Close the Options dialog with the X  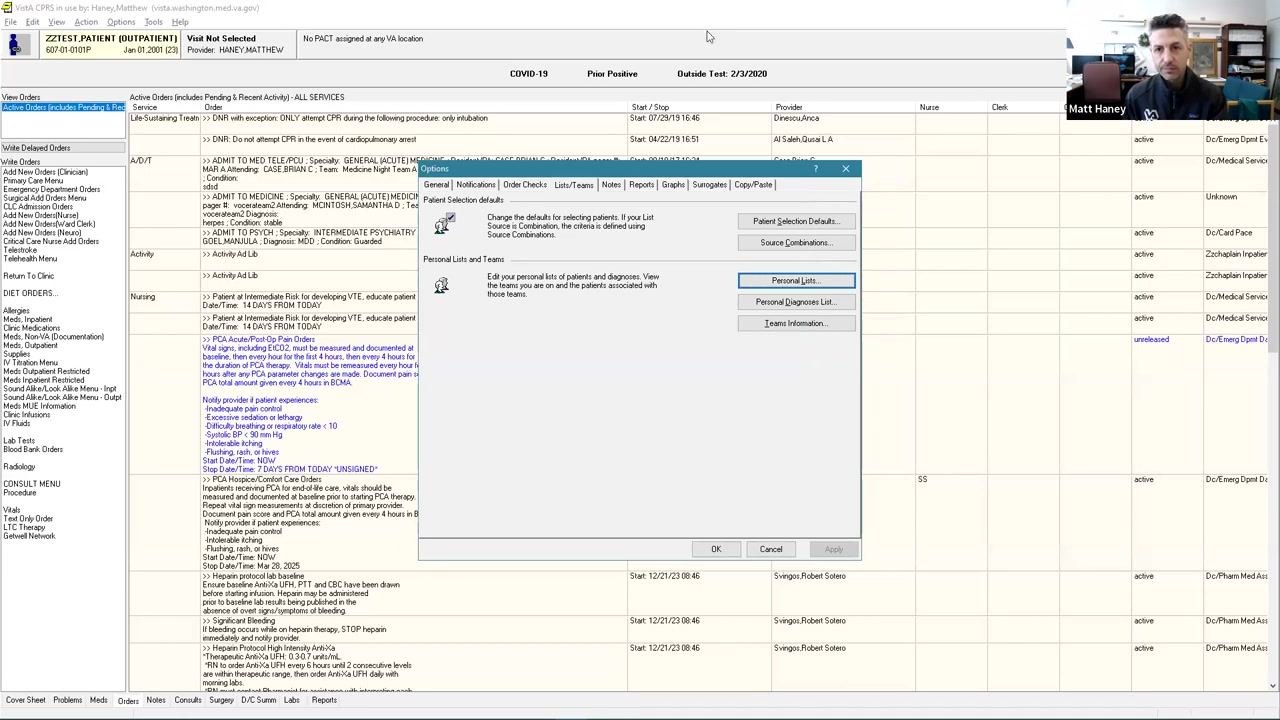[846, 169]
